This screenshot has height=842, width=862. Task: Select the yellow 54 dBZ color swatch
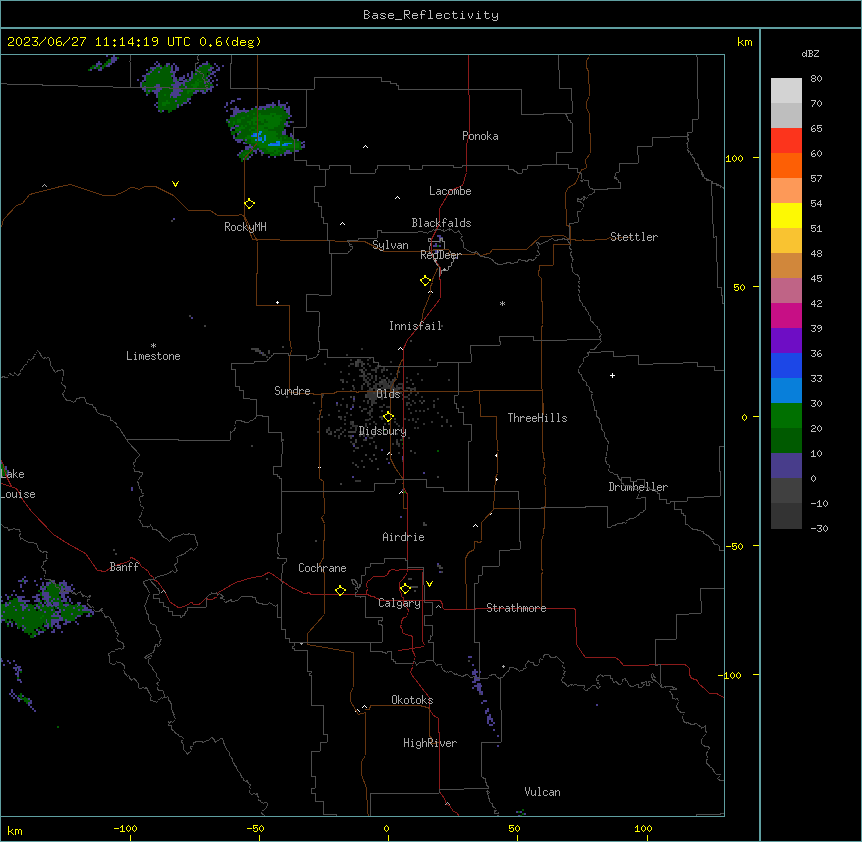tap(786, 215)
